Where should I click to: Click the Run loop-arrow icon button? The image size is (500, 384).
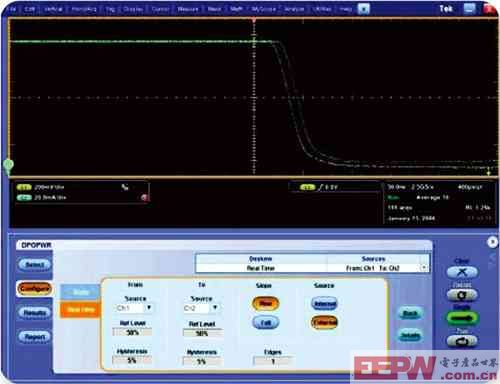[x=462, y=341]
